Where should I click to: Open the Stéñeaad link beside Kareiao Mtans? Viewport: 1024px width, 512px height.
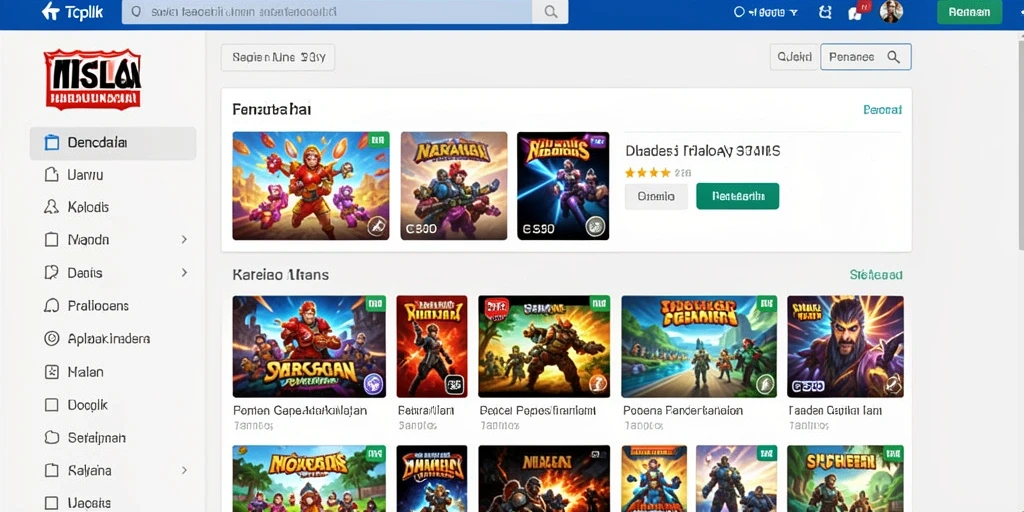[x=876, y=275]
